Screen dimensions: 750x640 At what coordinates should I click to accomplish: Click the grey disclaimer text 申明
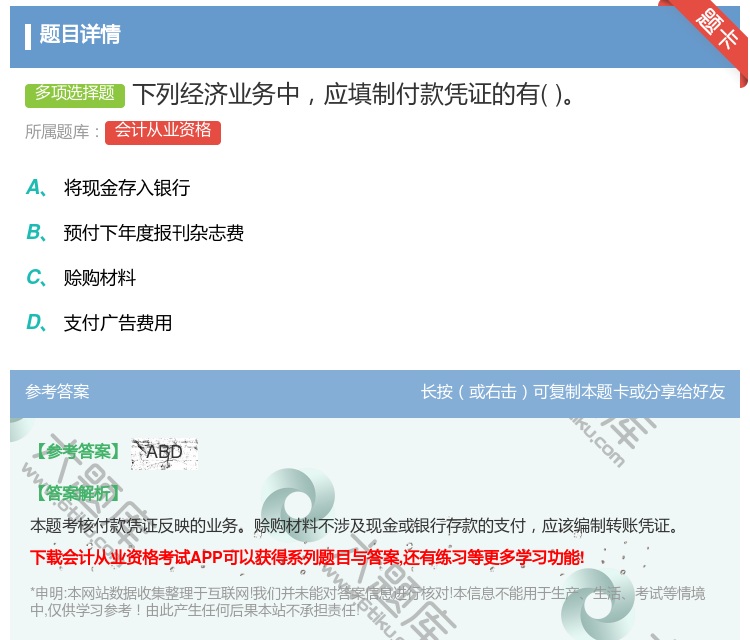coord(367,602)
